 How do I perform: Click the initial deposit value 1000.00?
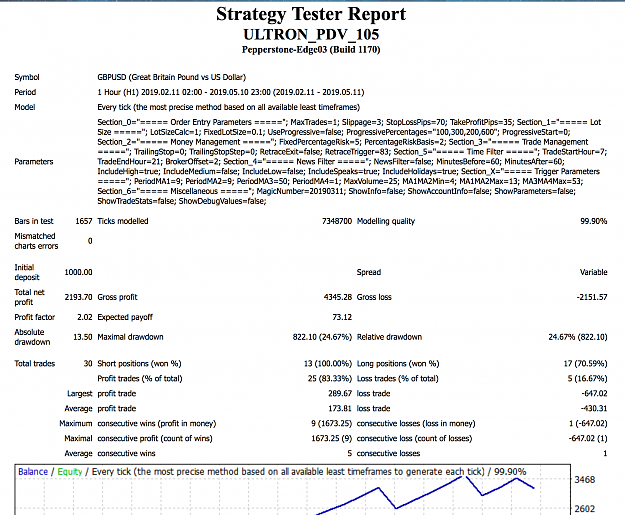(79, 272)
